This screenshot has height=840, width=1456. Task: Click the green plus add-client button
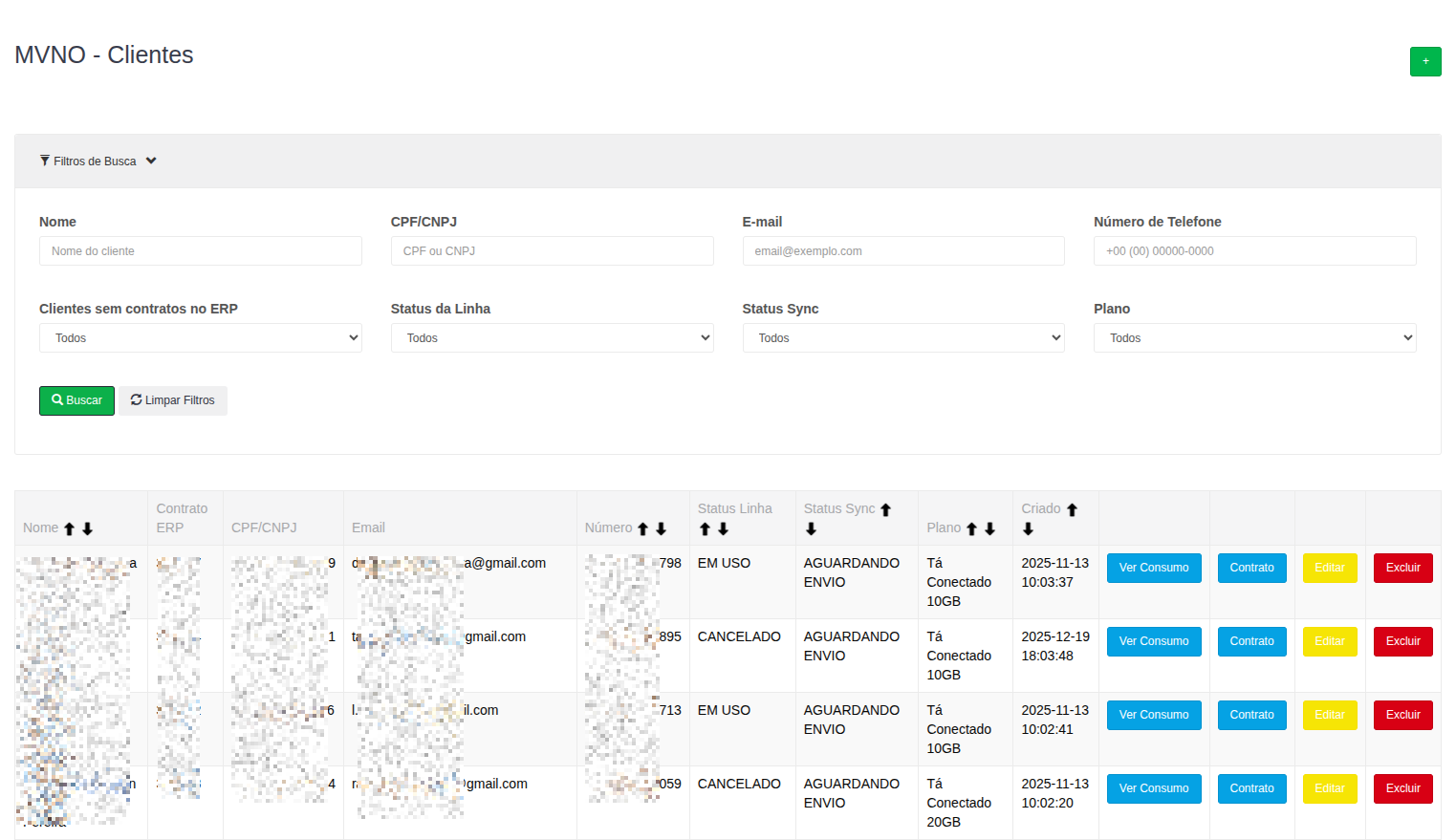tap(1424, 61)
